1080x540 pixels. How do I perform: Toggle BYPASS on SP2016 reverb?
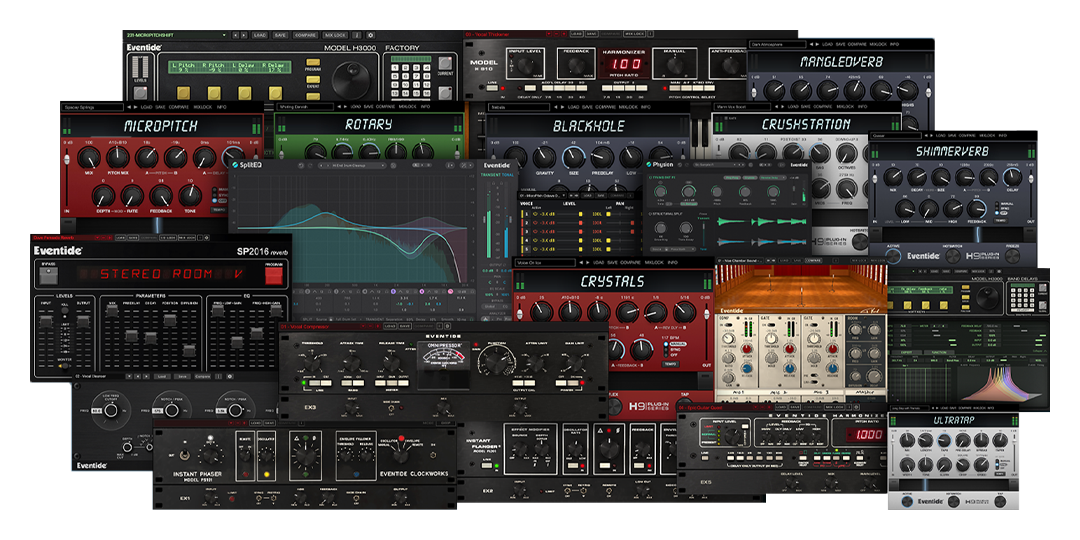click(x=48, y=276)
